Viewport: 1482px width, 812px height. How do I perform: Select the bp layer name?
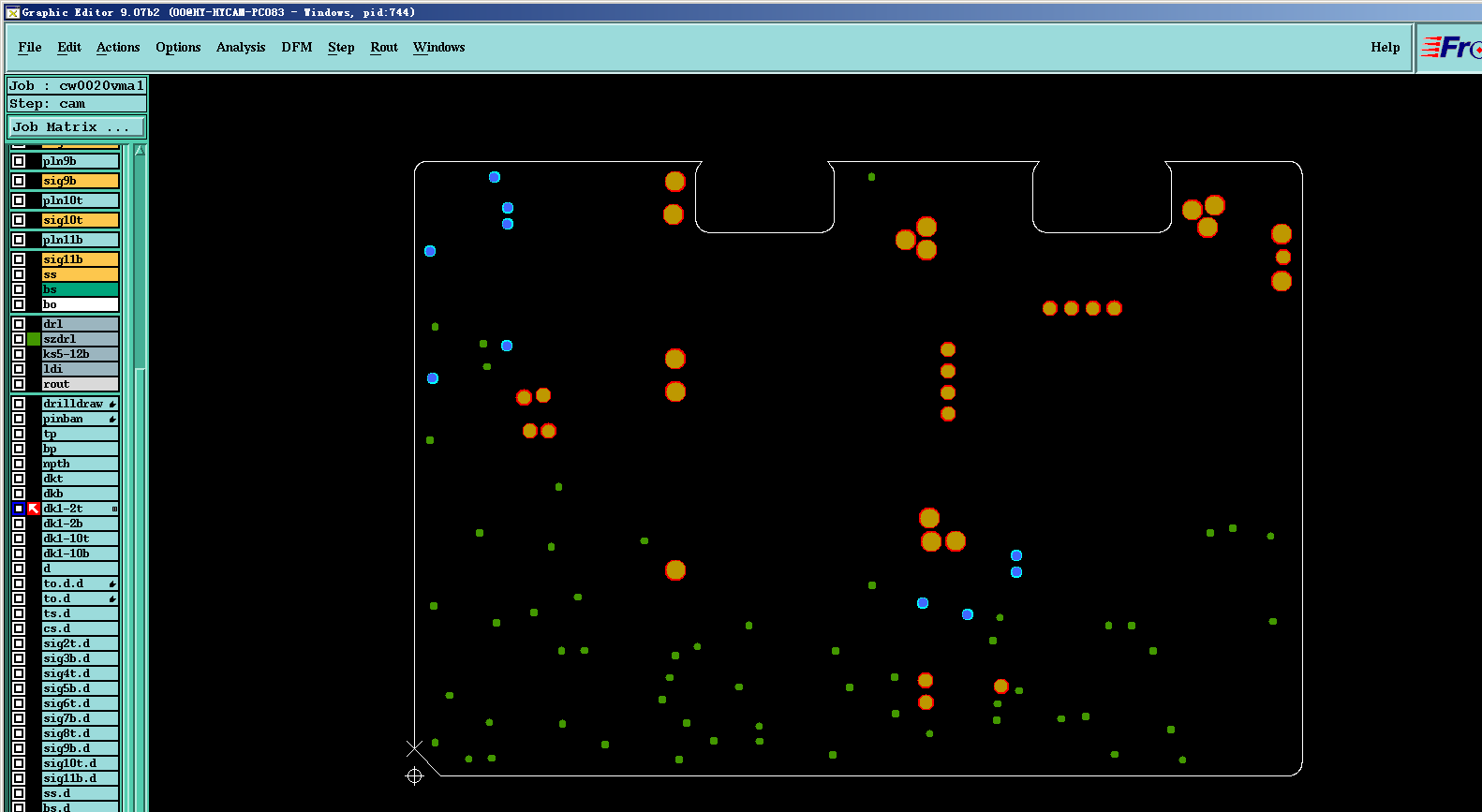(81, 449)
